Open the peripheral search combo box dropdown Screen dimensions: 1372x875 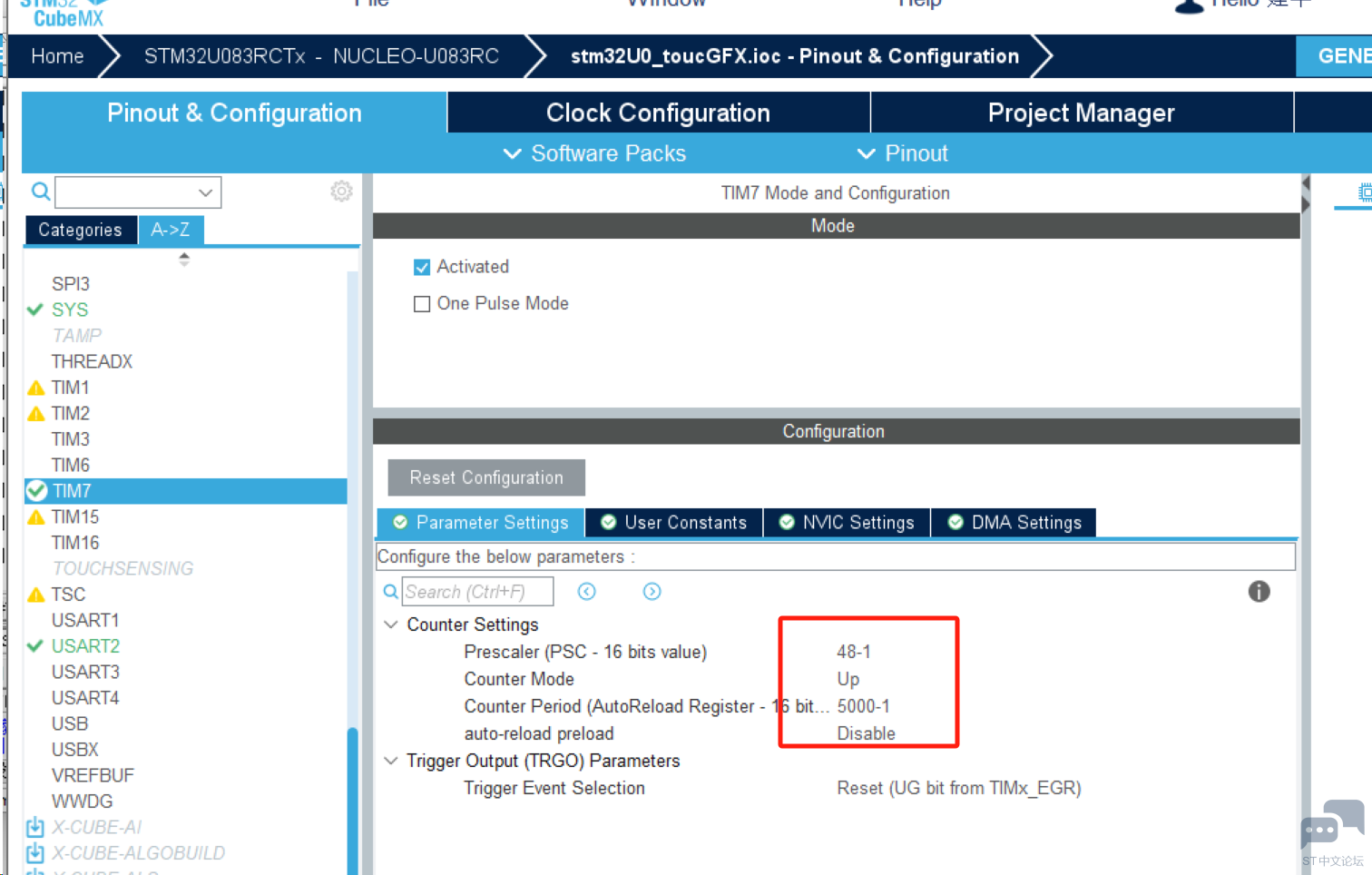[206, 192]
